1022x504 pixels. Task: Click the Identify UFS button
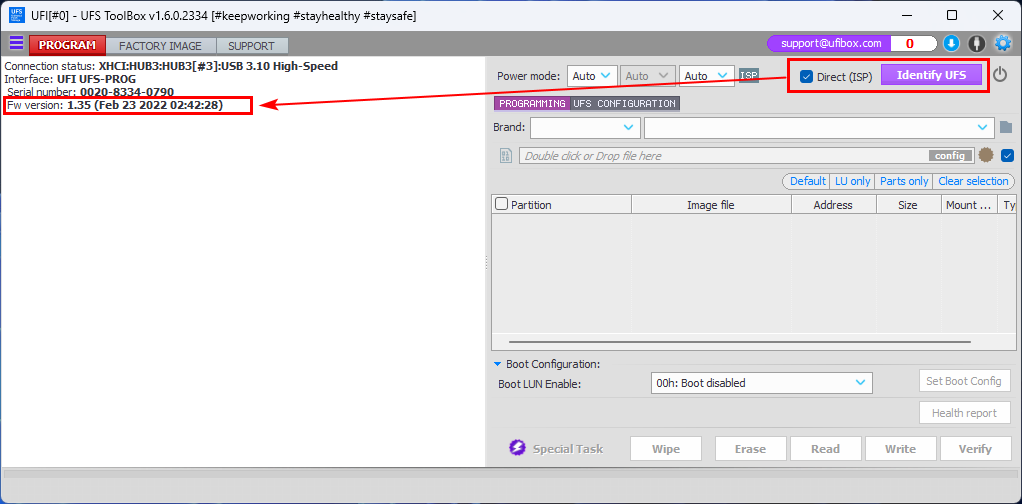(931, 75)
